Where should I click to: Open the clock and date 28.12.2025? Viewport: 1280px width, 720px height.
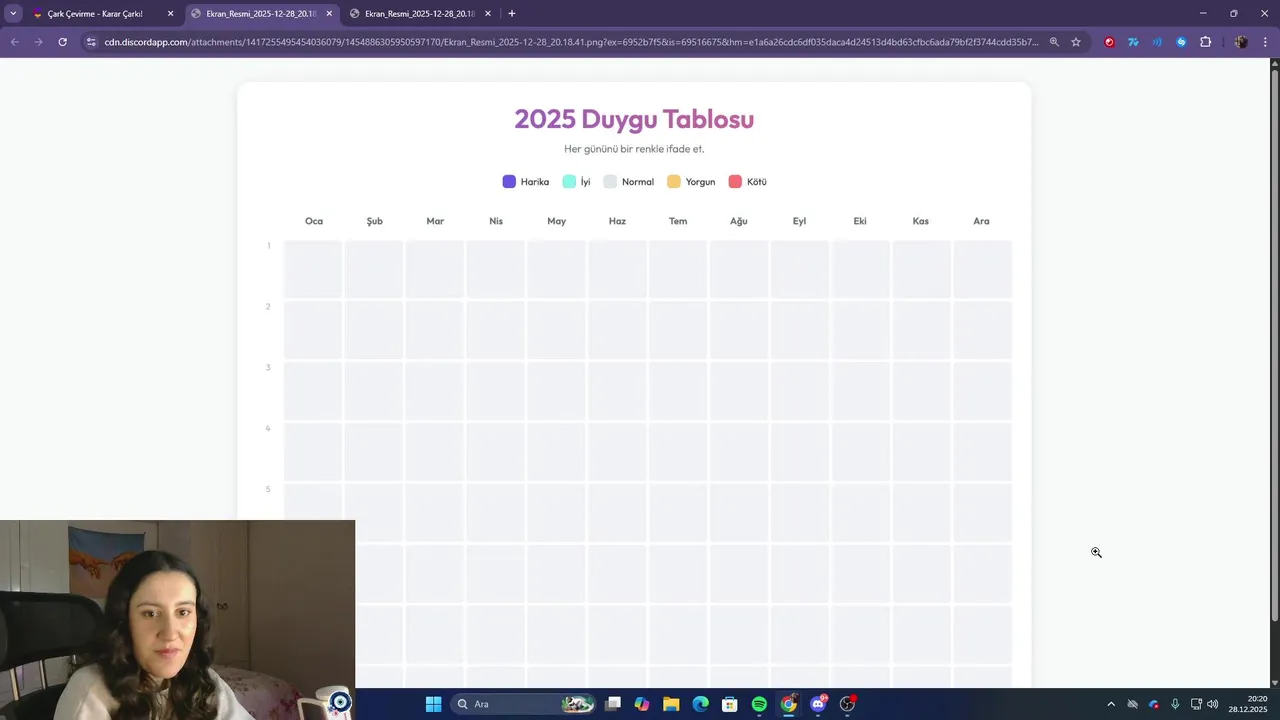[1247, 704]
